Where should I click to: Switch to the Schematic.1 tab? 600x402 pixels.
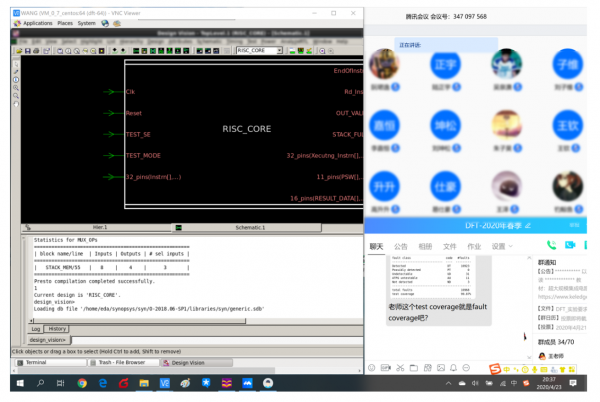[247, 228]
